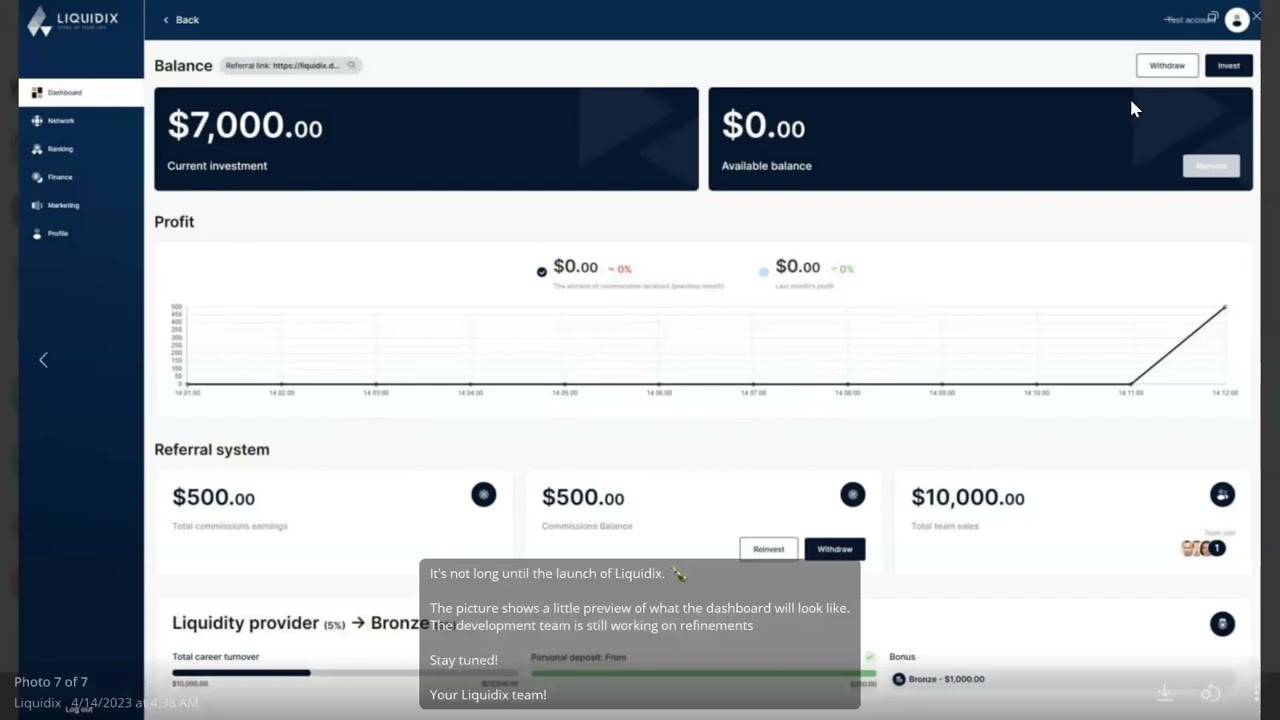
Task: Click Reinvest in Commissions Balance card
Action: 769,549
